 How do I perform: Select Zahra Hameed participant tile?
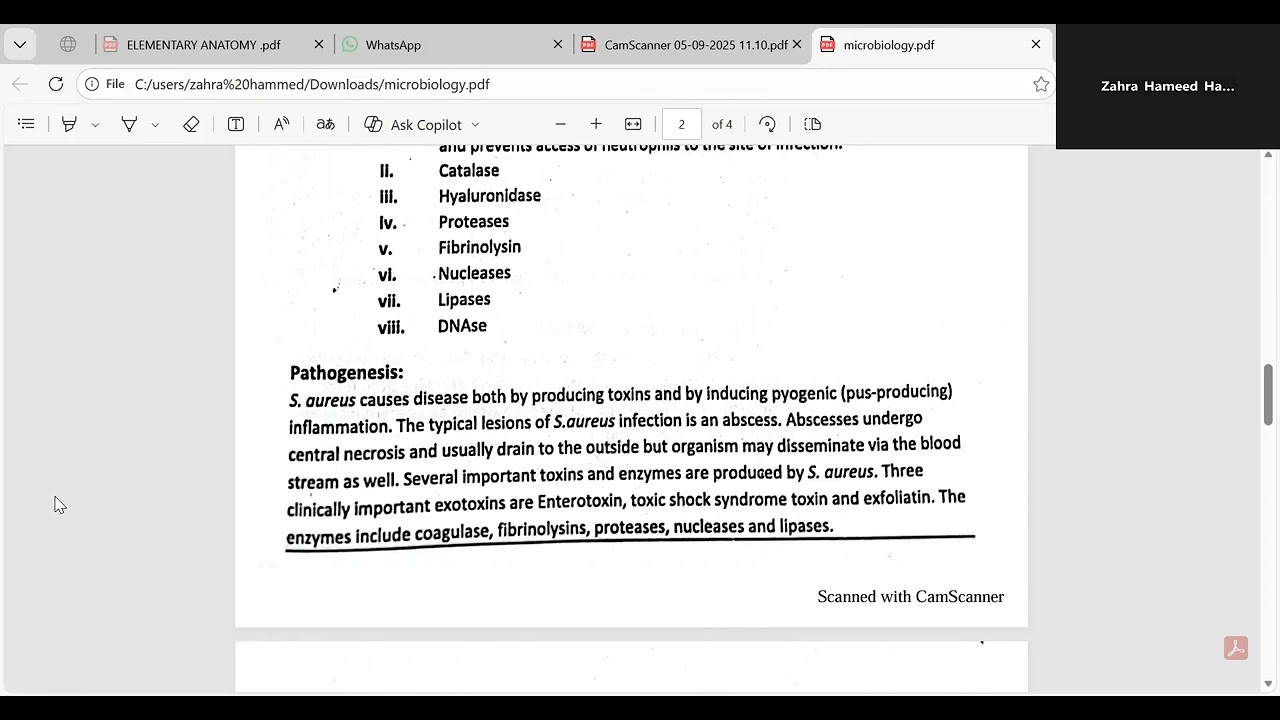click(1167, 86)
